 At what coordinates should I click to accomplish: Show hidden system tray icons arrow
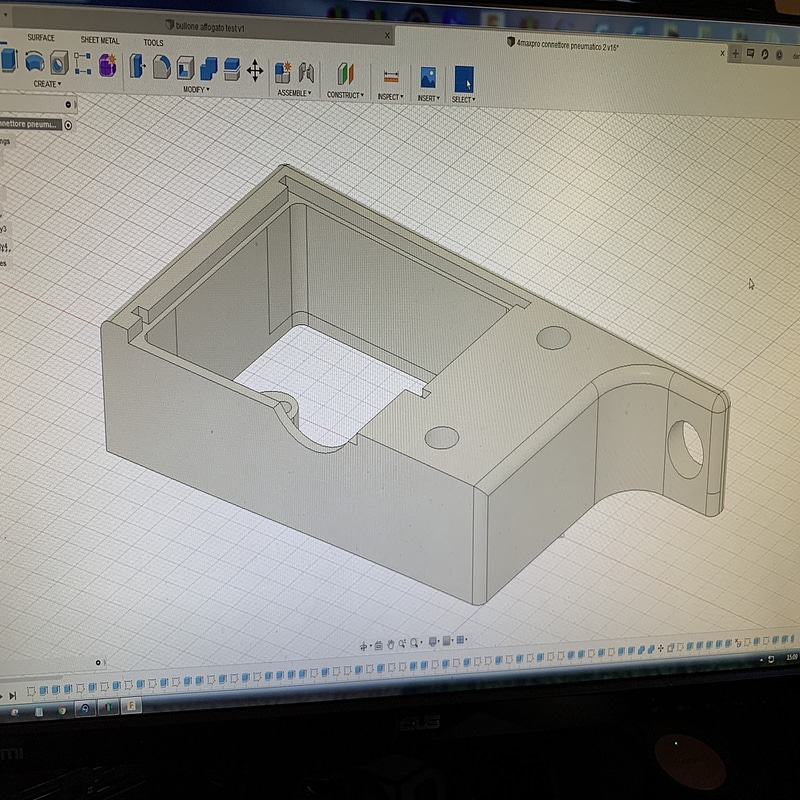coord(762,660)
